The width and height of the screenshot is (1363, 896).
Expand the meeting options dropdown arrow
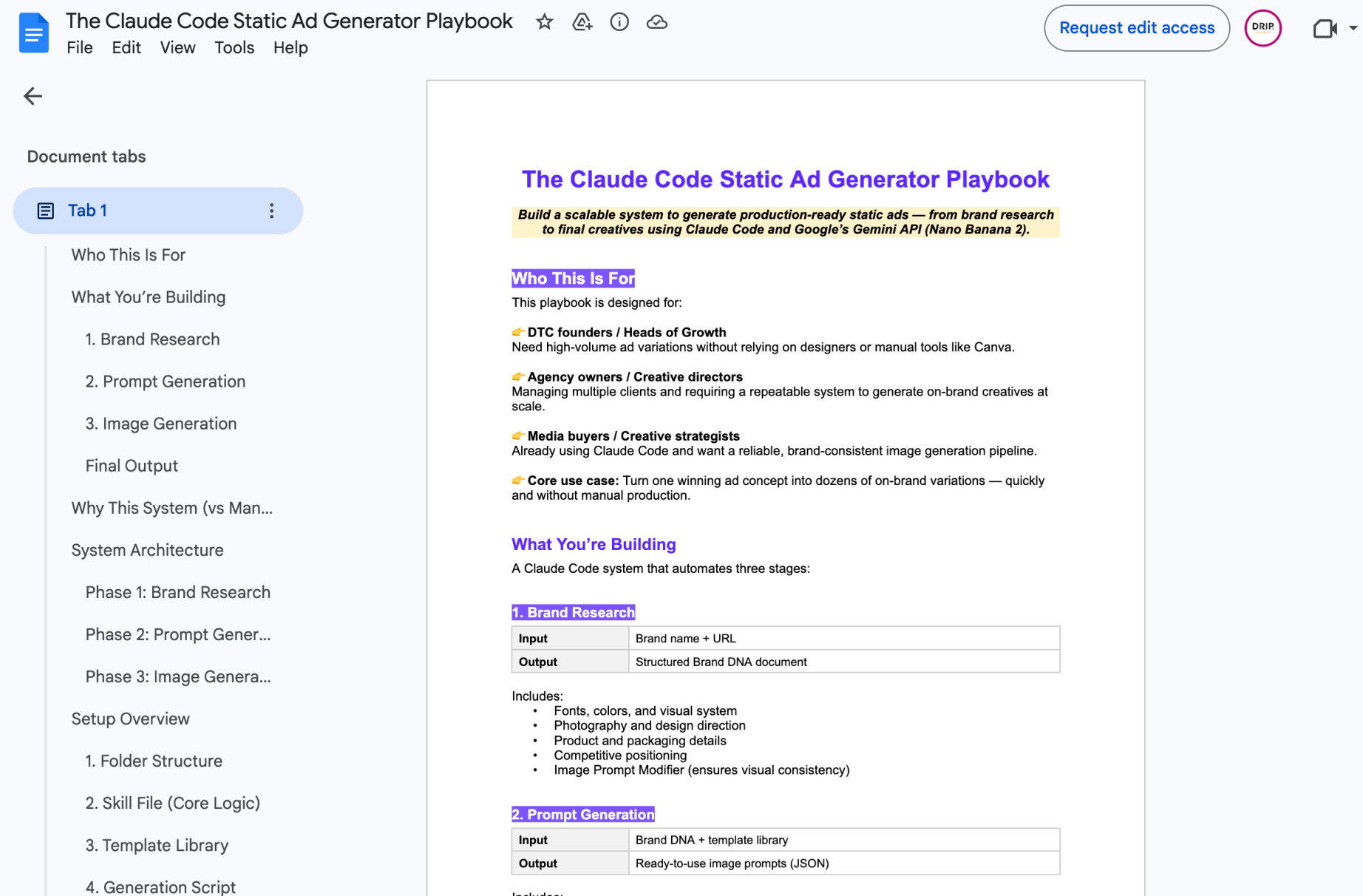(1353, 28)
